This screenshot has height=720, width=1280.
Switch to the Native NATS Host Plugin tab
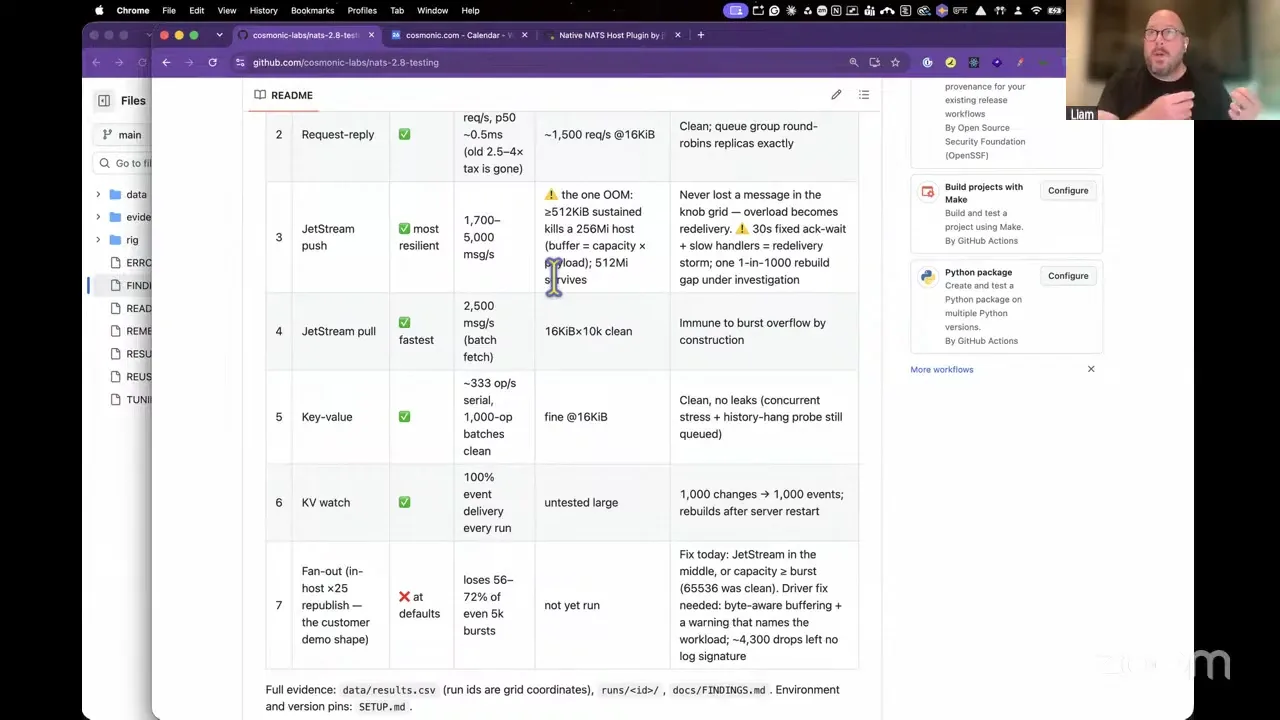click(x=610, y=35)
